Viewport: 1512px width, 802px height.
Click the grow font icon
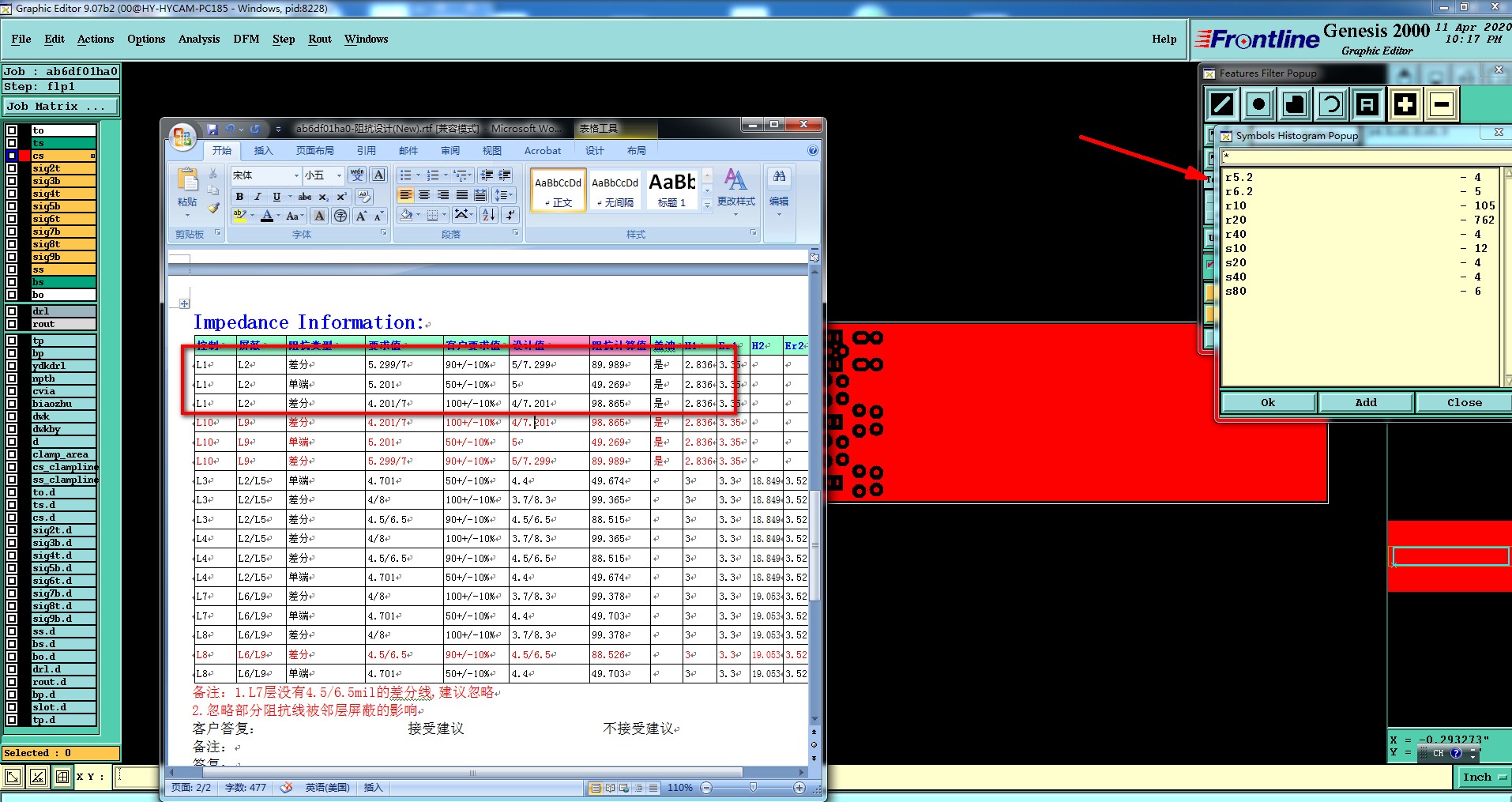coord(361,216)
